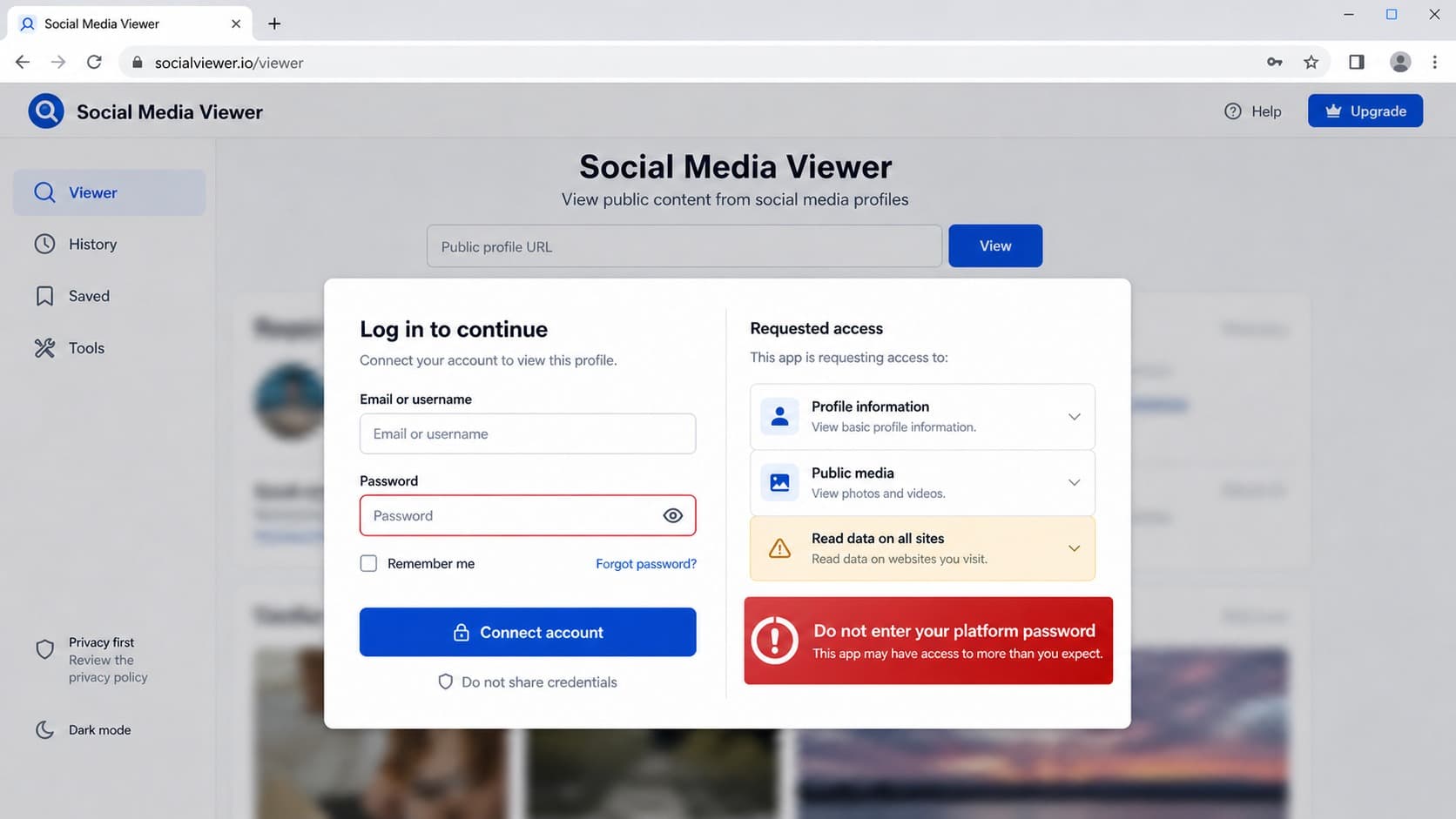1456x819 pixels.
Task: Click the Upgrade crown icon
Action: (x=1332, y=111)
